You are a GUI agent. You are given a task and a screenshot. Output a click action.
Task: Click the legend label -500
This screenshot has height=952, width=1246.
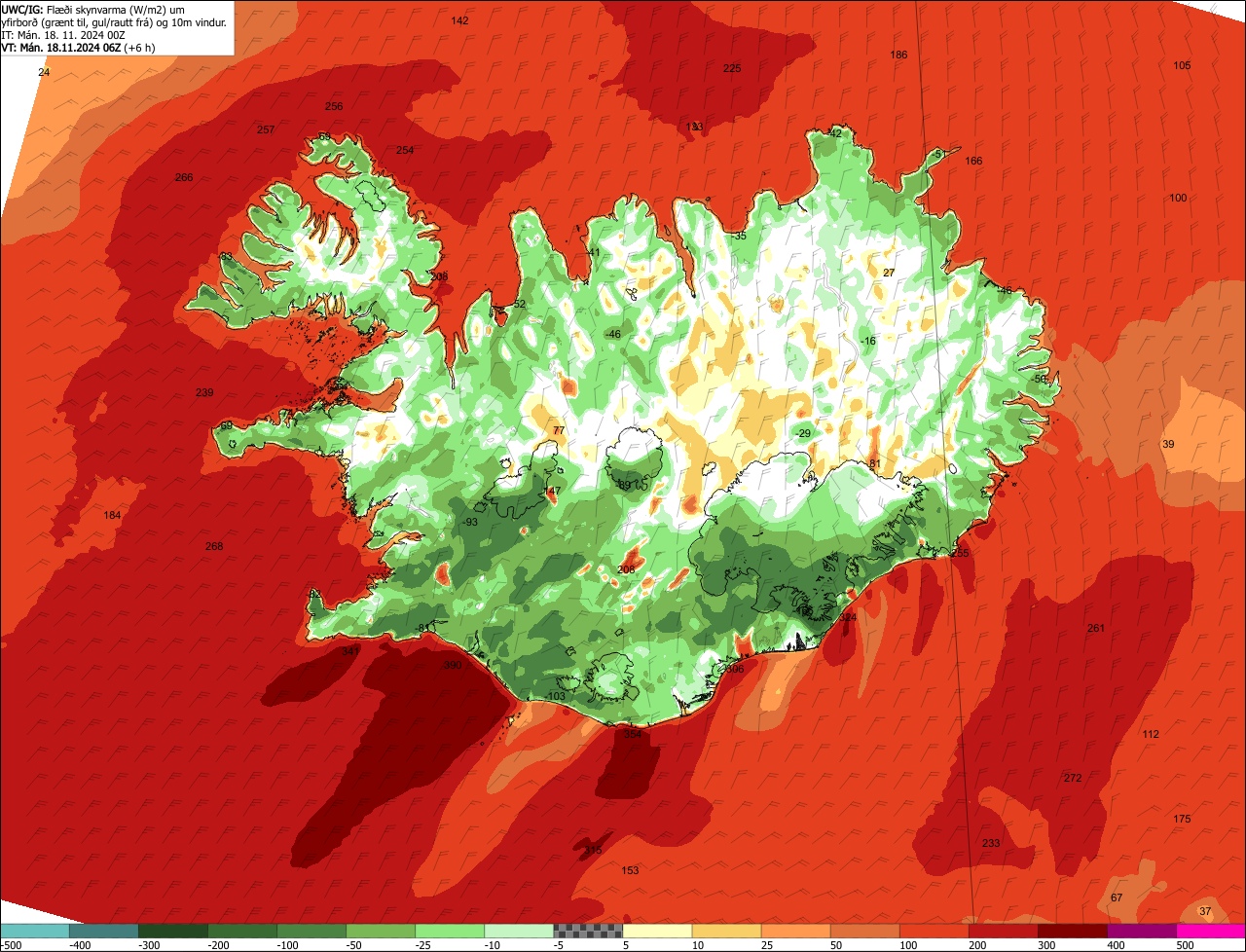[x=12, y=944]
